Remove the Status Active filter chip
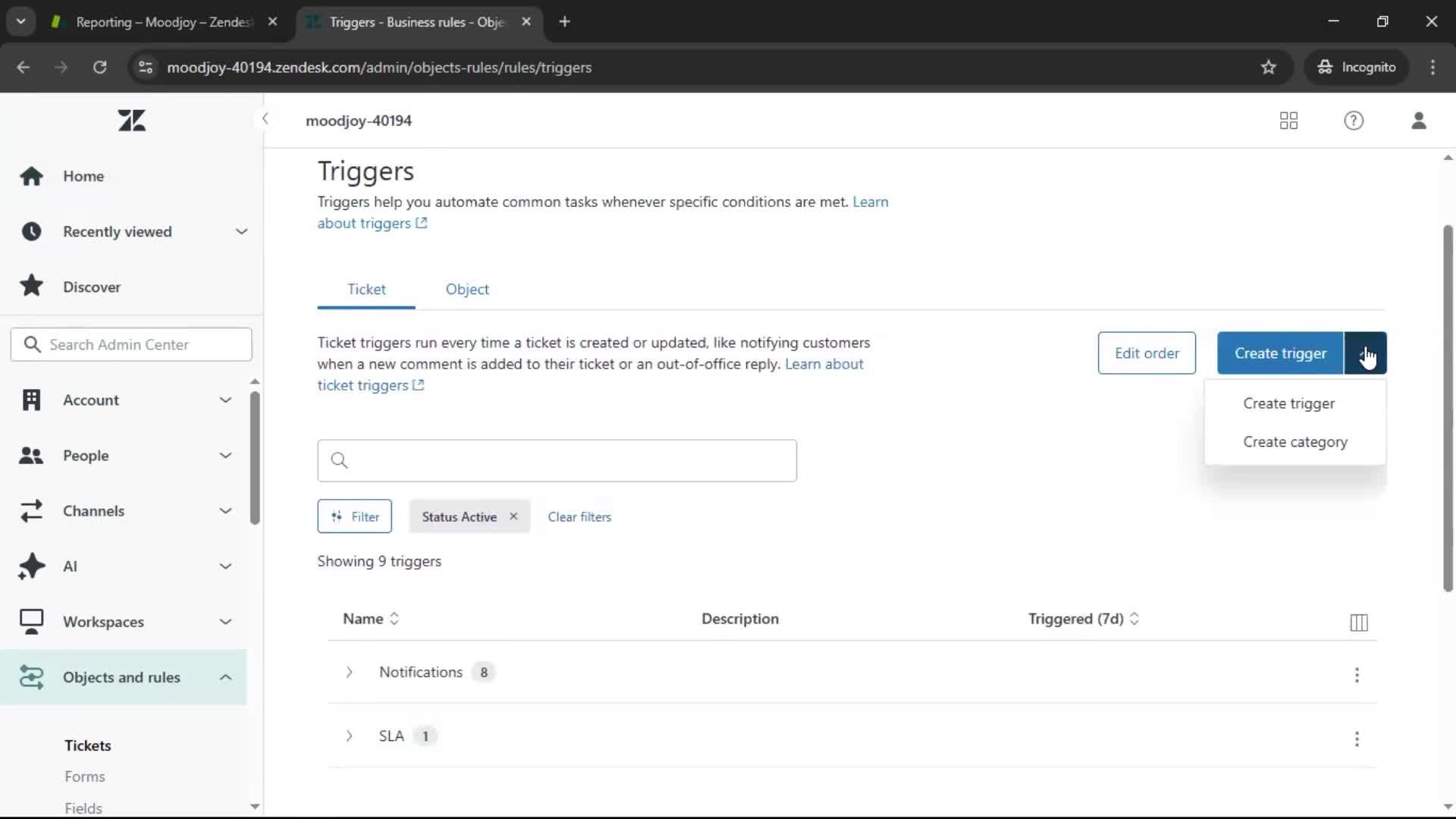 pos(513,516)
